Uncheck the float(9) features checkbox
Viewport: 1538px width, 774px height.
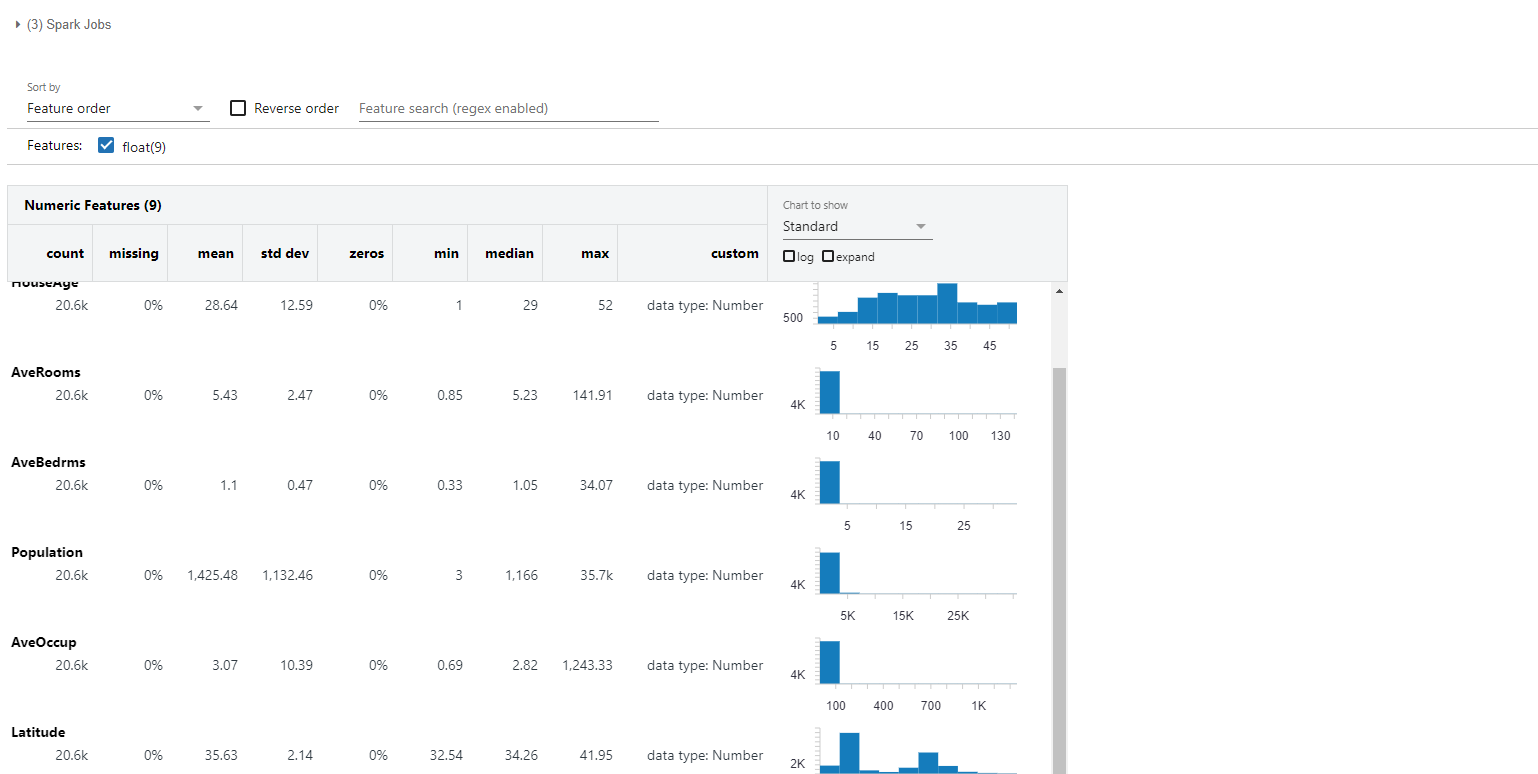107,146
